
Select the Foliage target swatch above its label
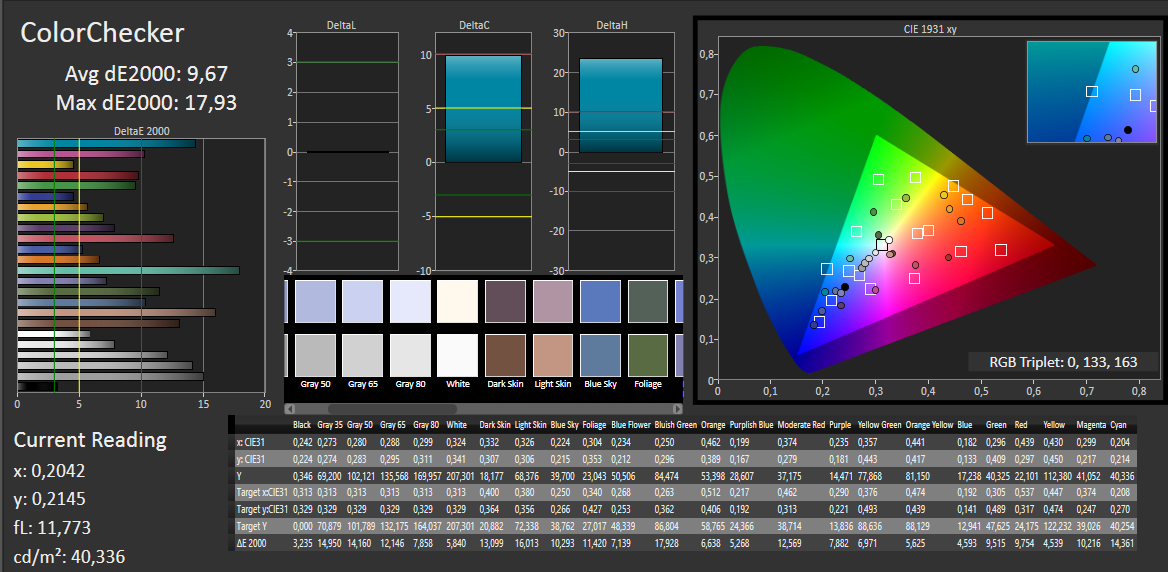[x=648, y=354]
